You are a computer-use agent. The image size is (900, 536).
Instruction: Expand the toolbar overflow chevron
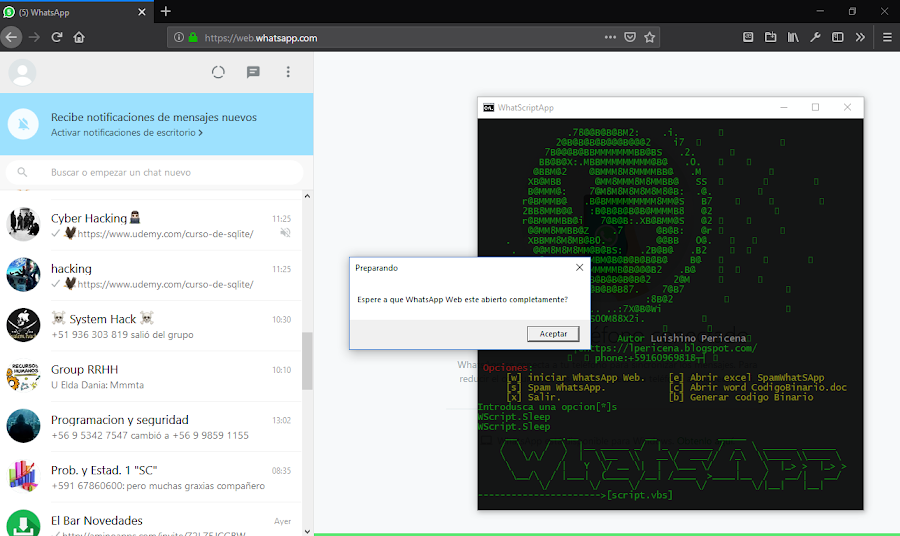click(860, 37)
